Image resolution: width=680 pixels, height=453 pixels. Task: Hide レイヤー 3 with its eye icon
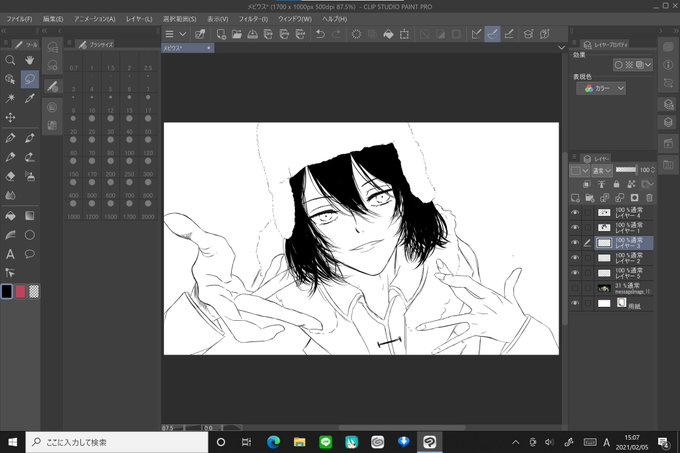[575, 243]
